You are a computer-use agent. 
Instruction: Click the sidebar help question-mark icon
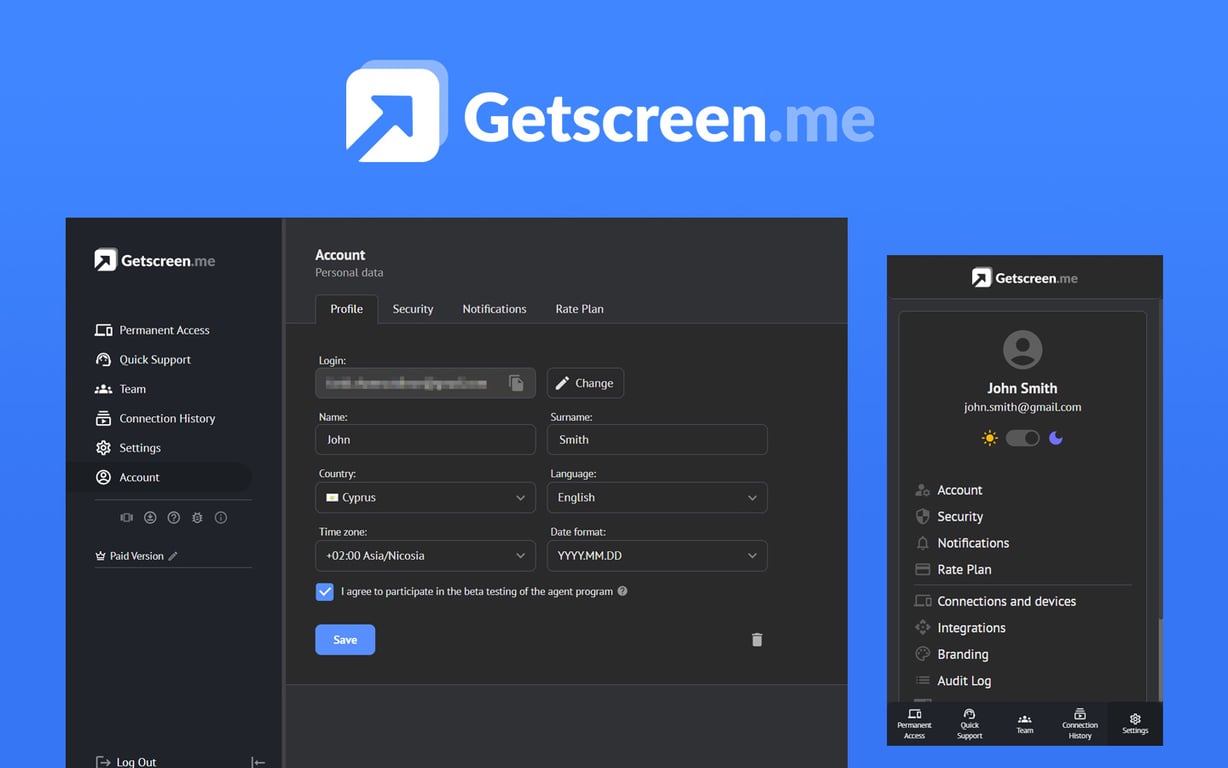[174, 518]
